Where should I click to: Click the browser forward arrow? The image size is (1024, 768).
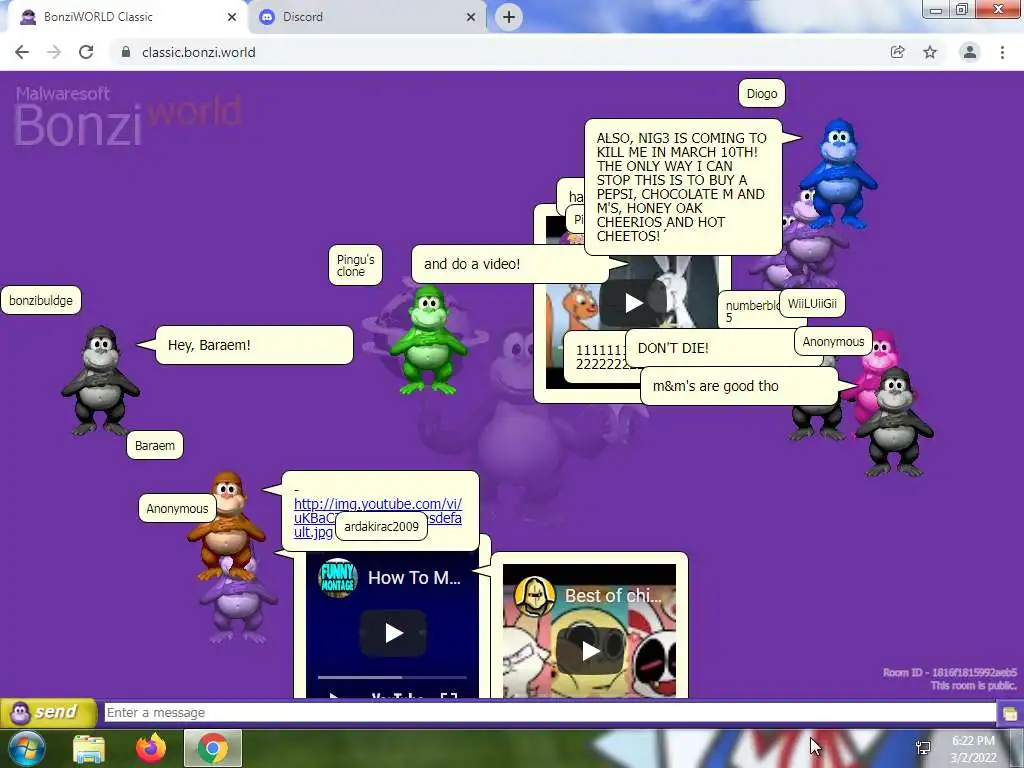(x=54, y=52)
